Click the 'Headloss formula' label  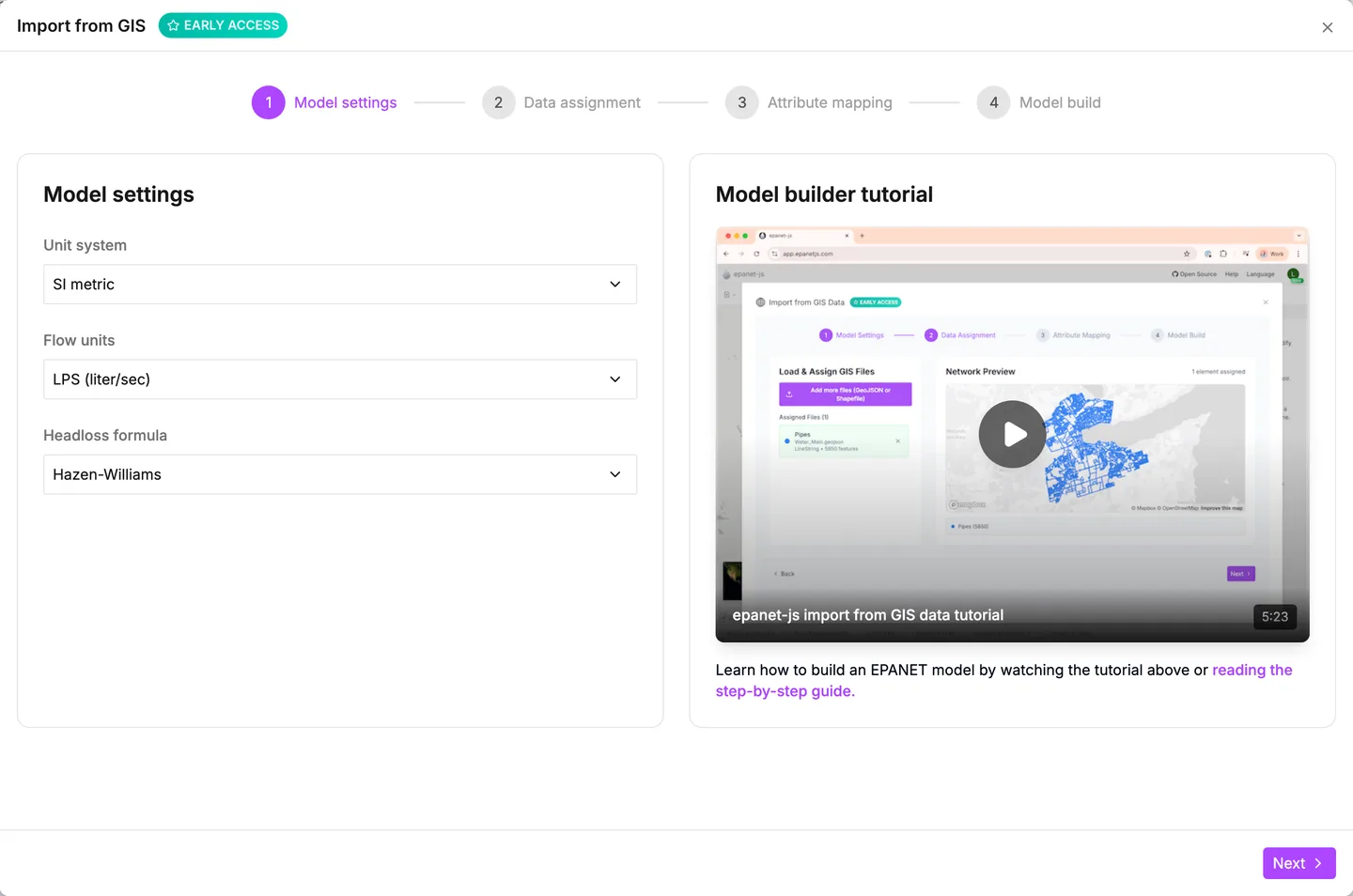(105, 435)
